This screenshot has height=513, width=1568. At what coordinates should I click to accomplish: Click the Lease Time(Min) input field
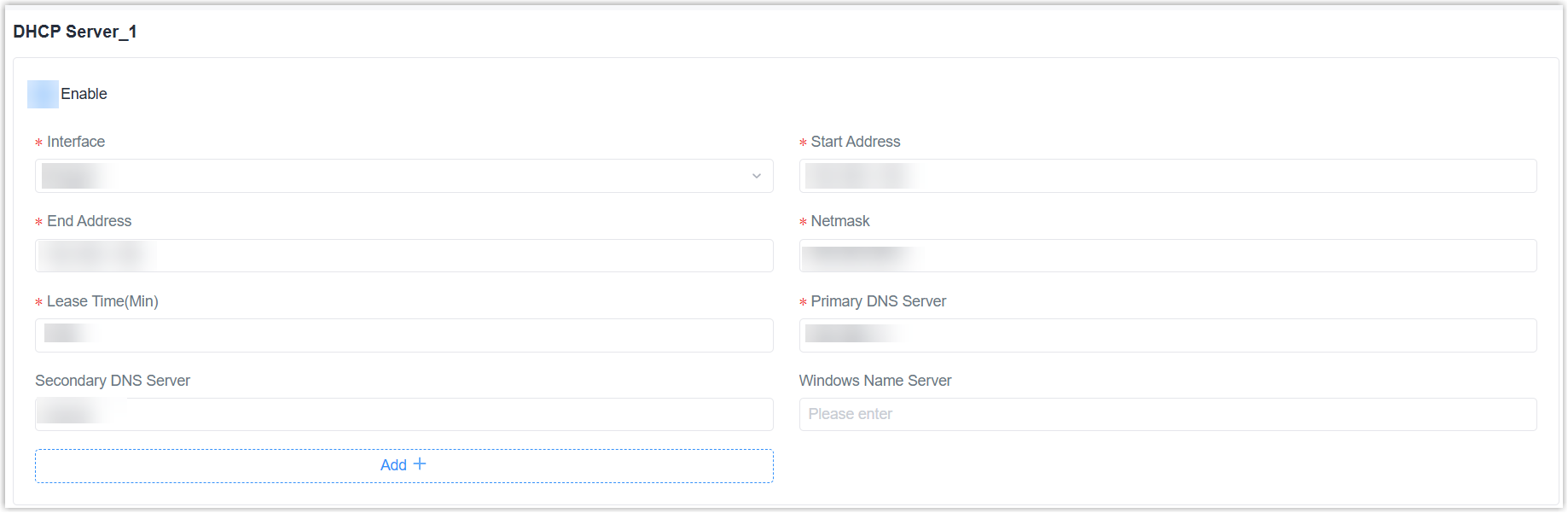click(404, 335)
